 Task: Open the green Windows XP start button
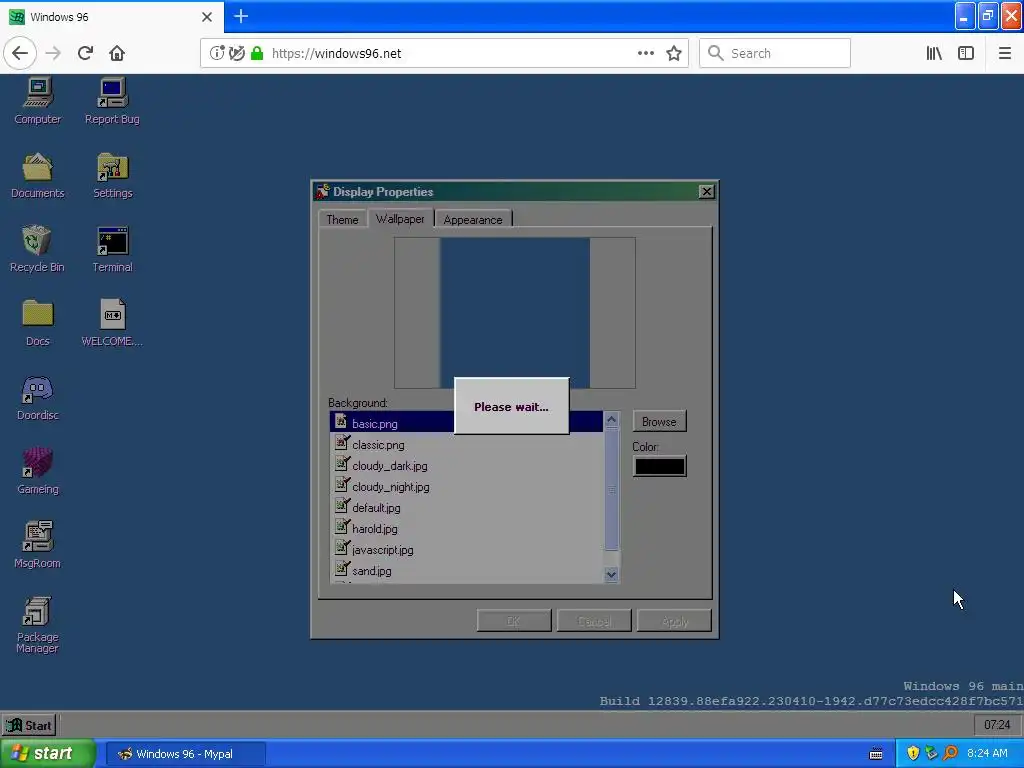[47, 753]
